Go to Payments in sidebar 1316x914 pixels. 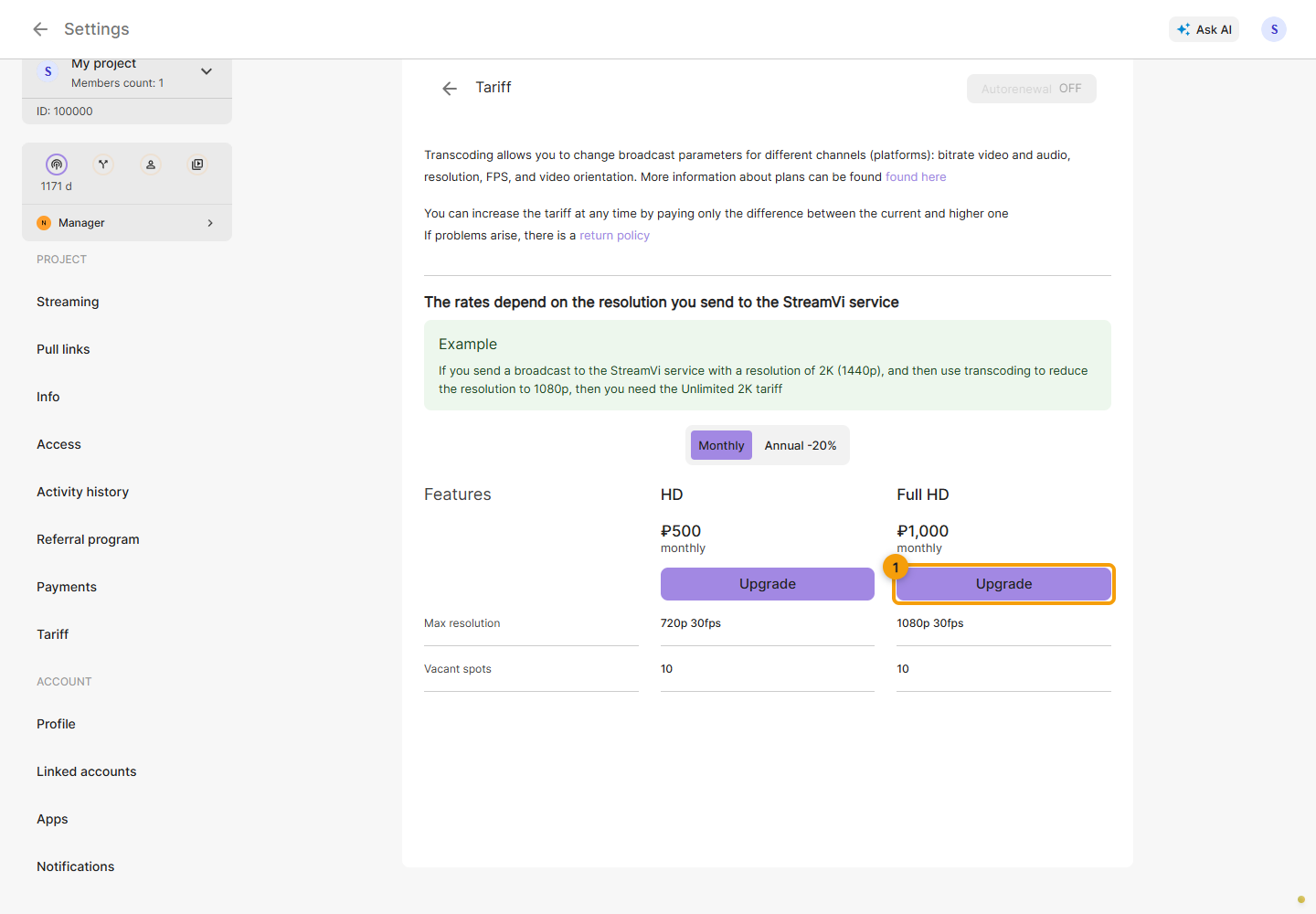tap(67, 587)
